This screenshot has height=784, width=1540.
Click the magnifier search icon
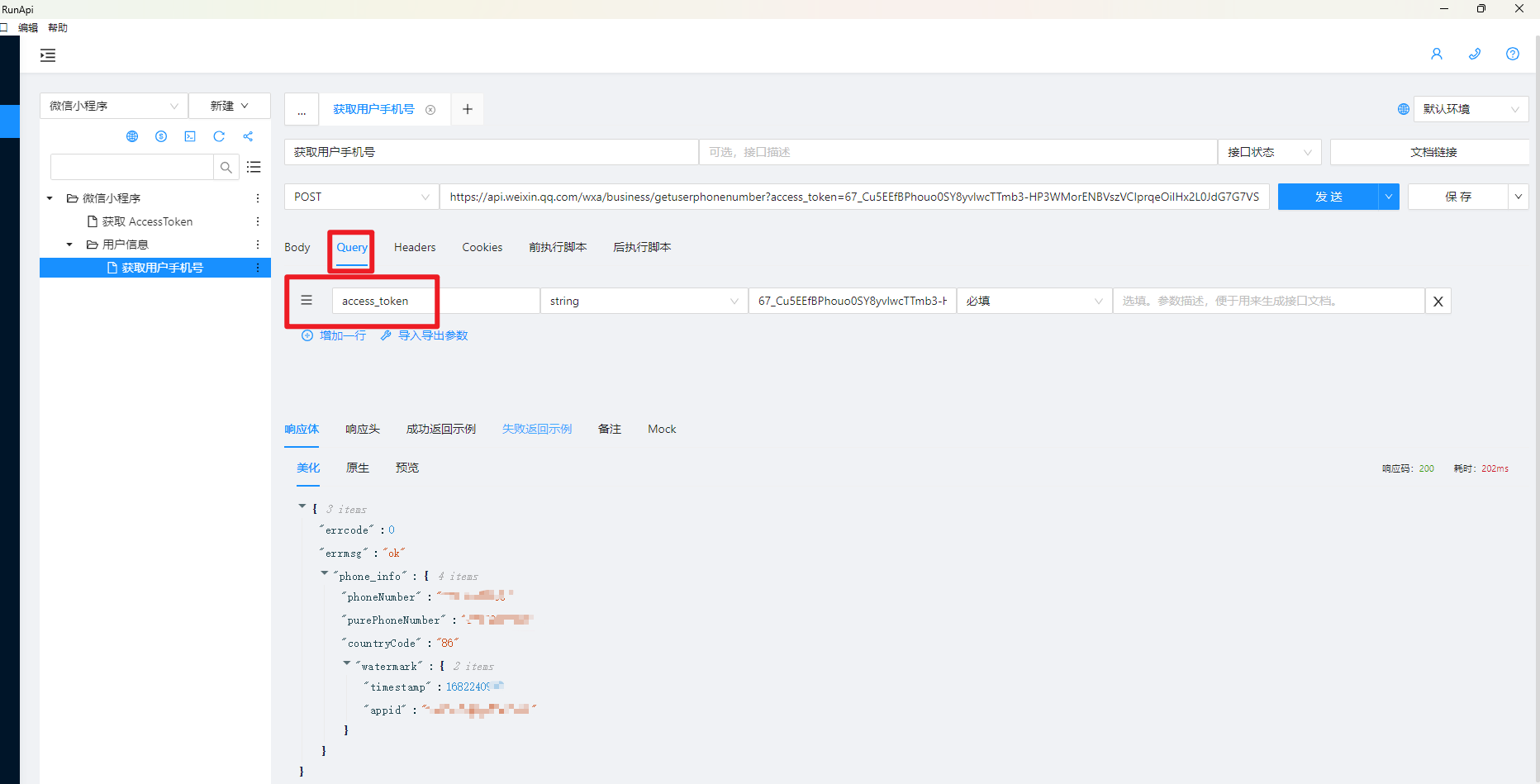[226, 167]
